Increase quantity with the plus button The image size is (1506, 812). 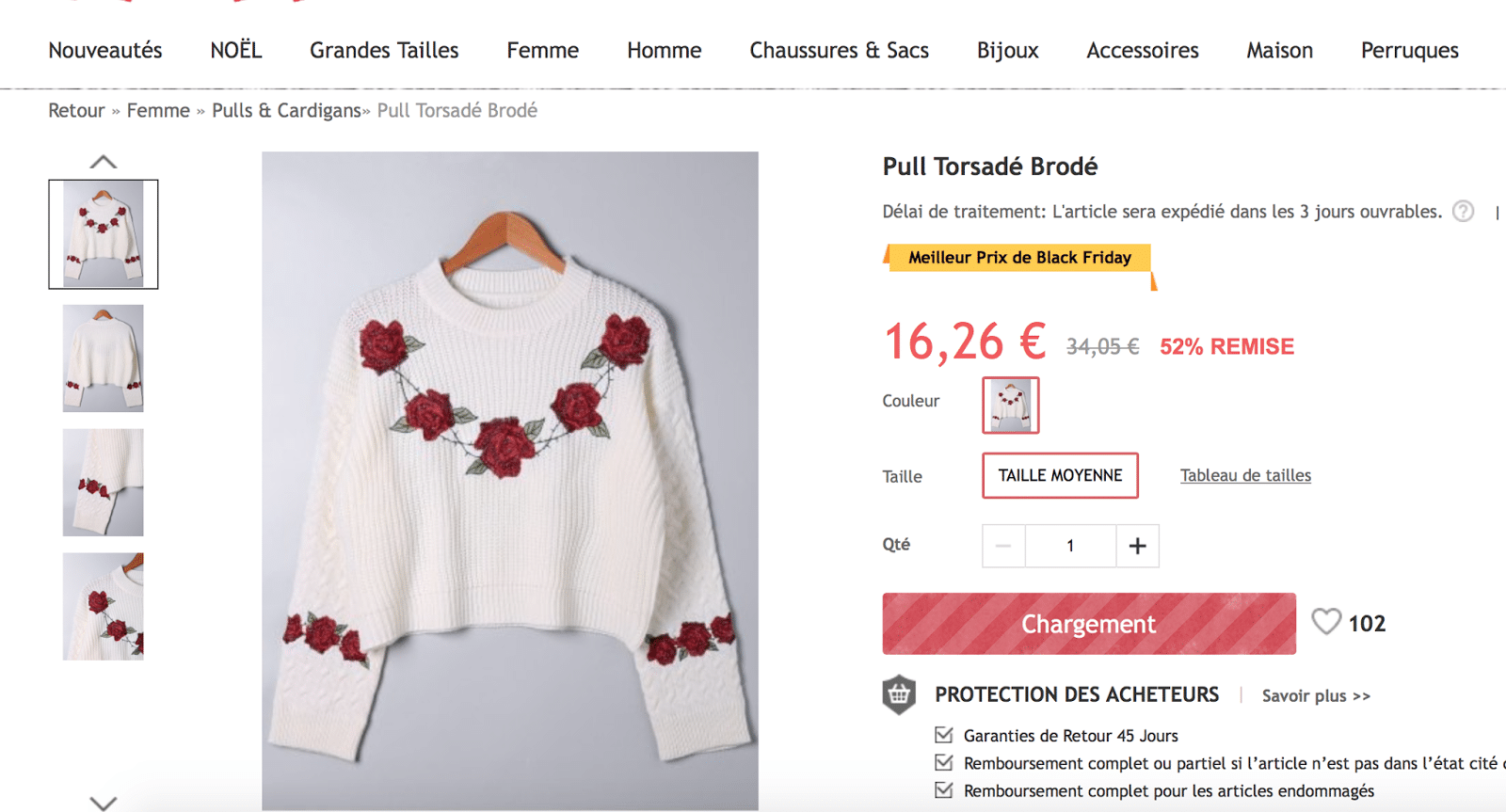point(1137,546)
